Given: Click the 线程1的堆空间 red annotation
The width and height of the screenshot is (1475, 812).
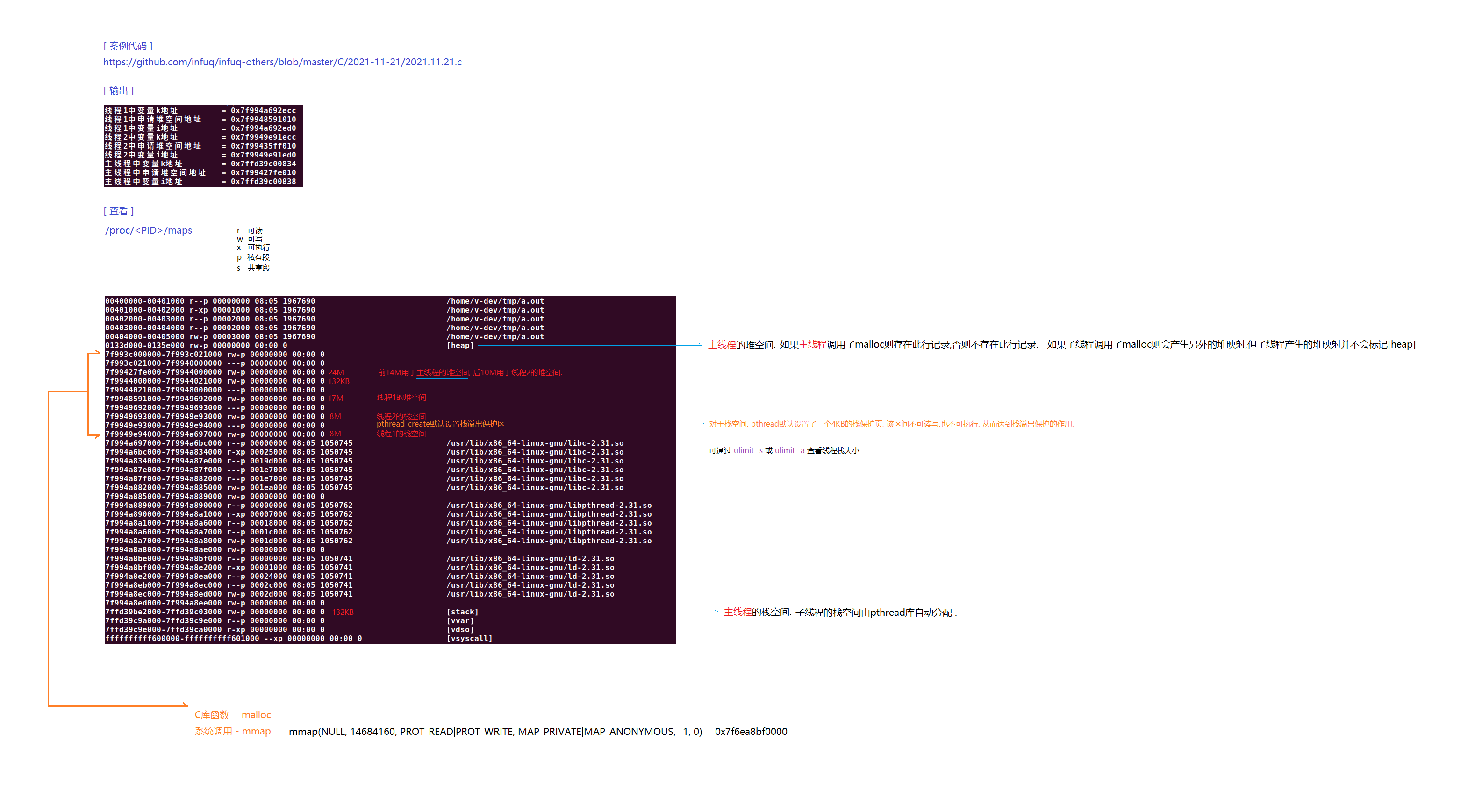Looking at the screenshot, I should click(401, 398).
